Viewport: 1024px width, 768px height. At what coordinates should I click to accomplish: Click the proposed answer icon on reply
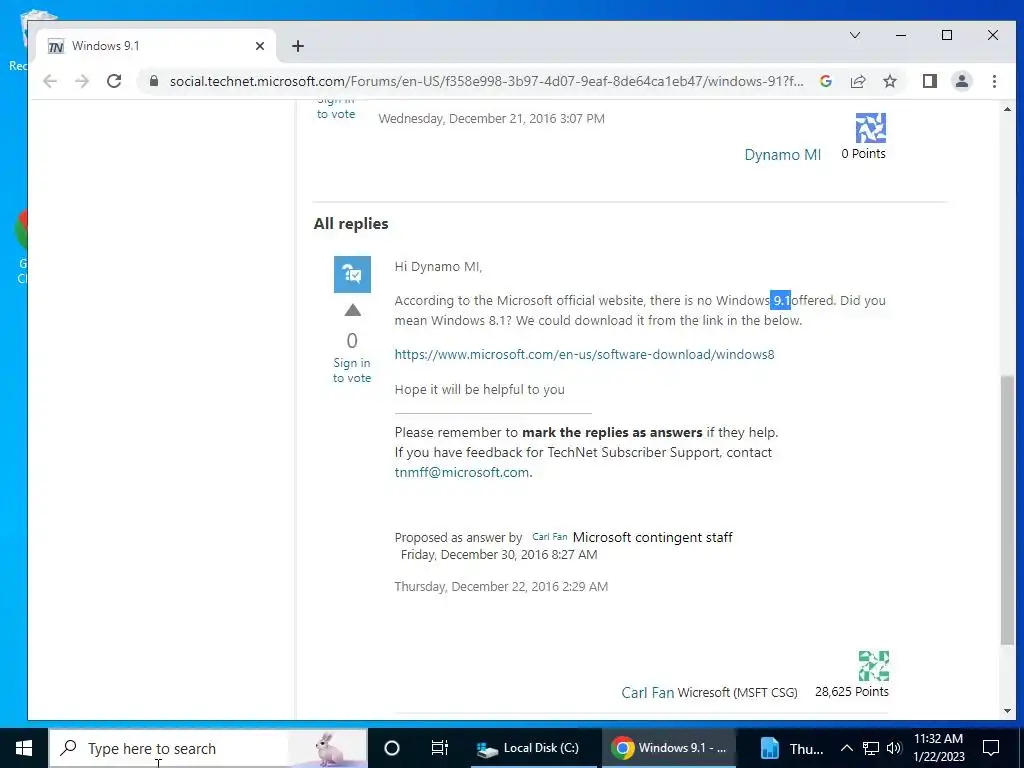click(353, 274)
